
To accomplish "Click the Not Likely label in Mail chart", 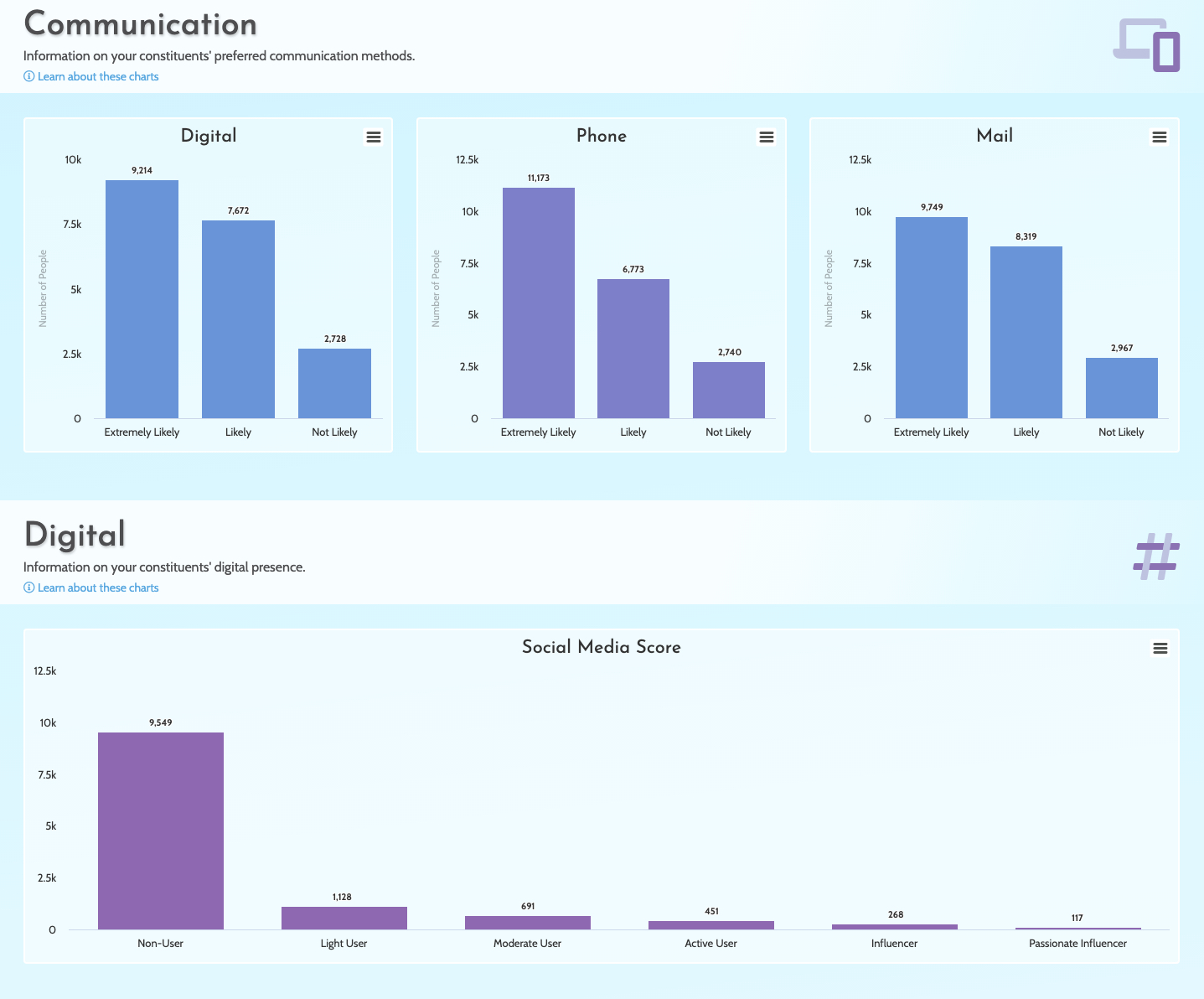I will click(1121, 432).
